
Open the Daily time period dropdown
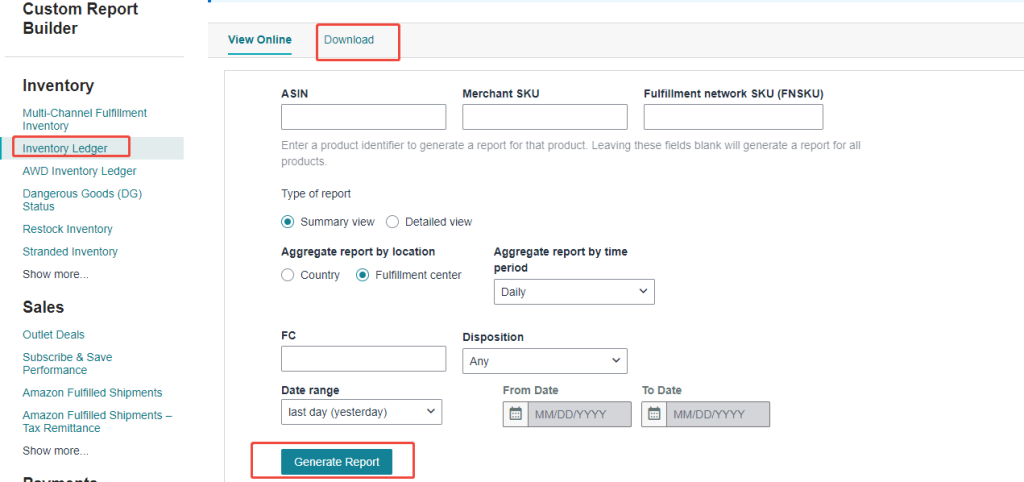574,292
